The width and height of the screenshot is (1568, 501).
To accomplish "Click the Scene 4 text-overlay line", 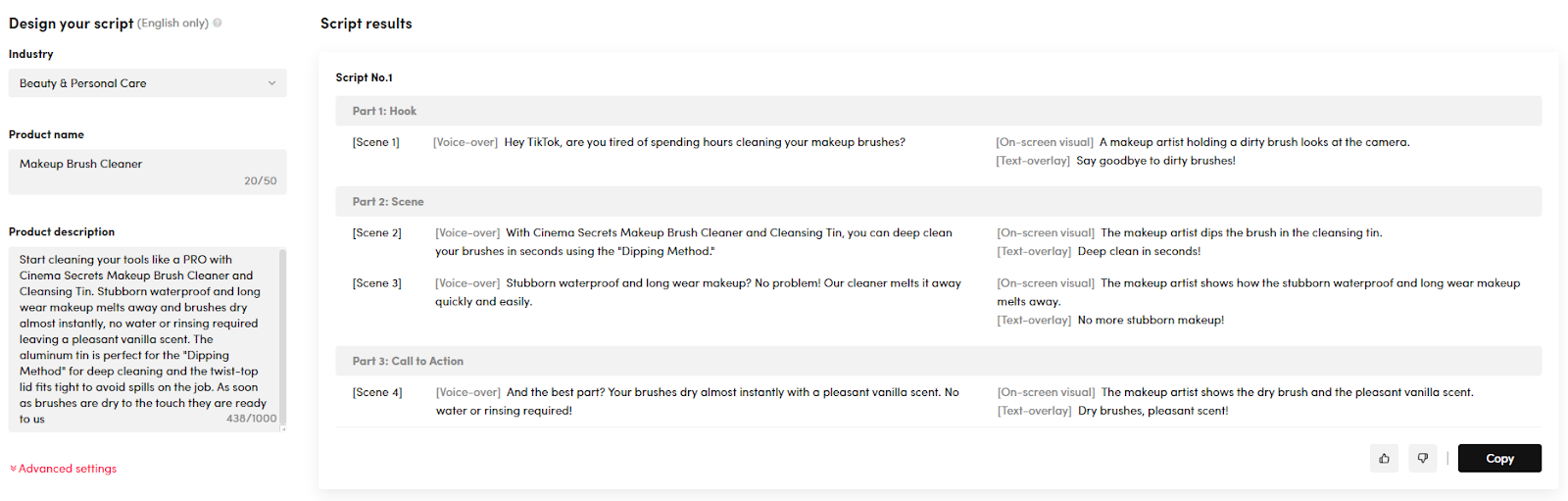I will [1112, 411].
